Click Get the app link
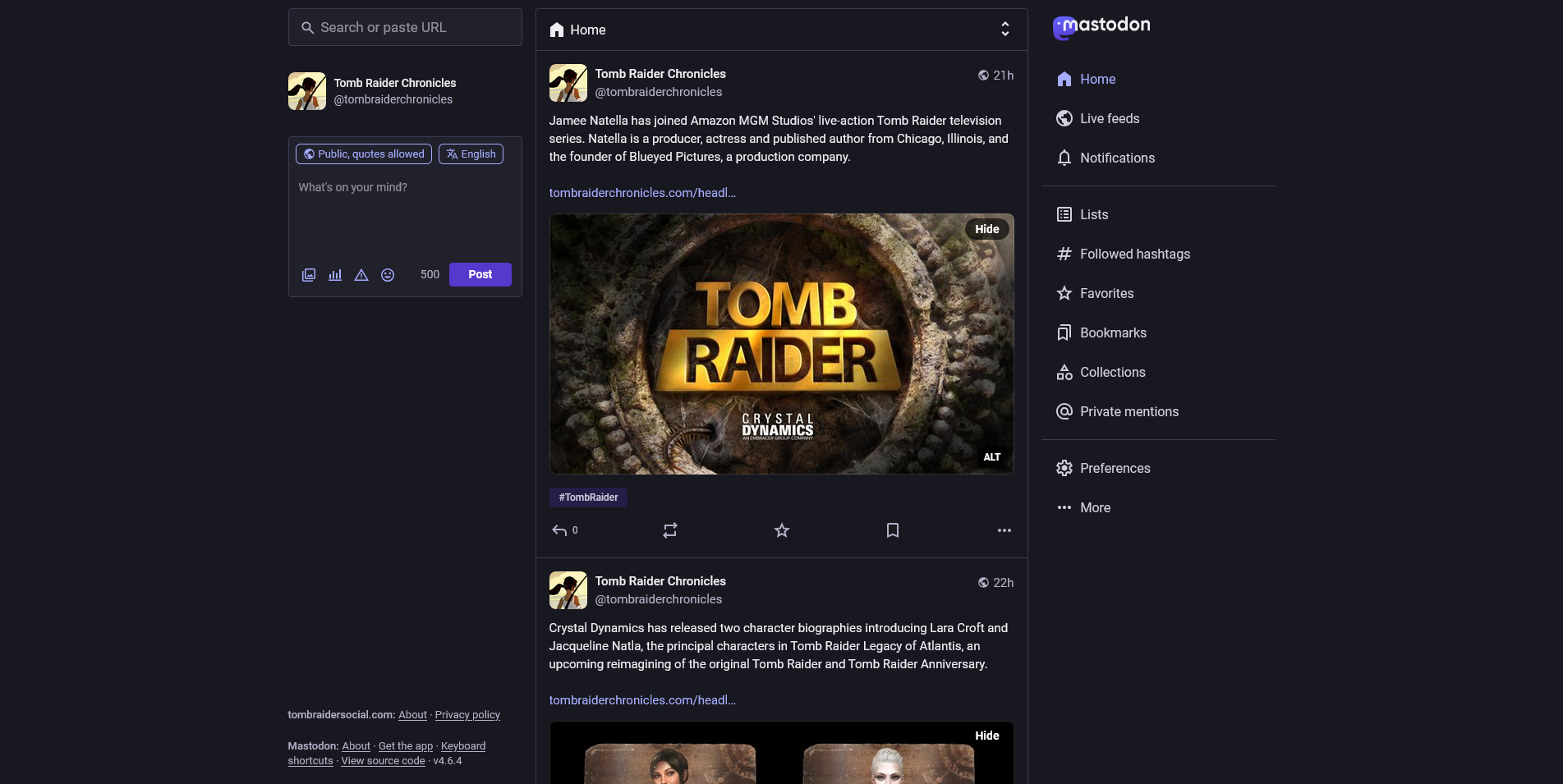Screen dimensions: 1563x784 (406, 746)
